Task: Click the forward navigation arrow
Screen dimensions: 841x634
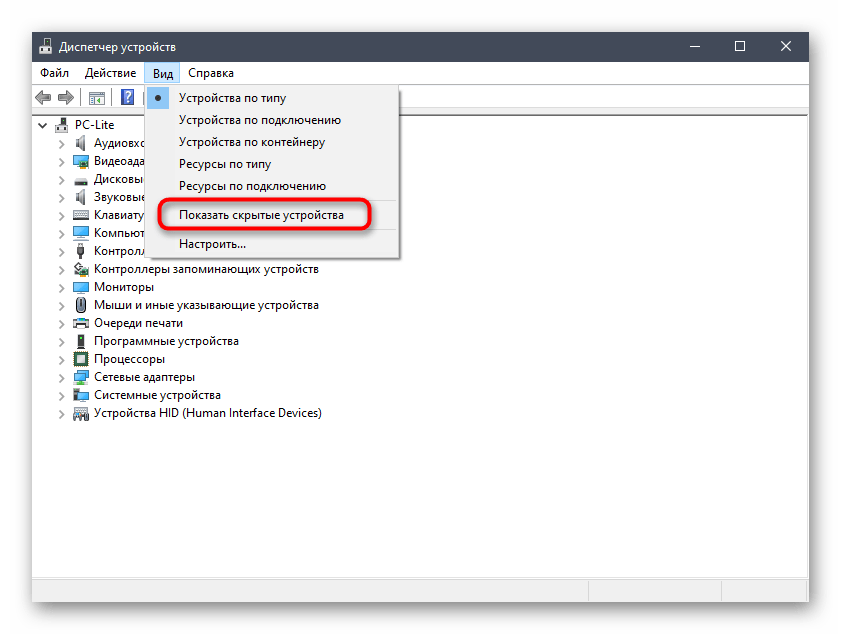Action: click(66, 97)
